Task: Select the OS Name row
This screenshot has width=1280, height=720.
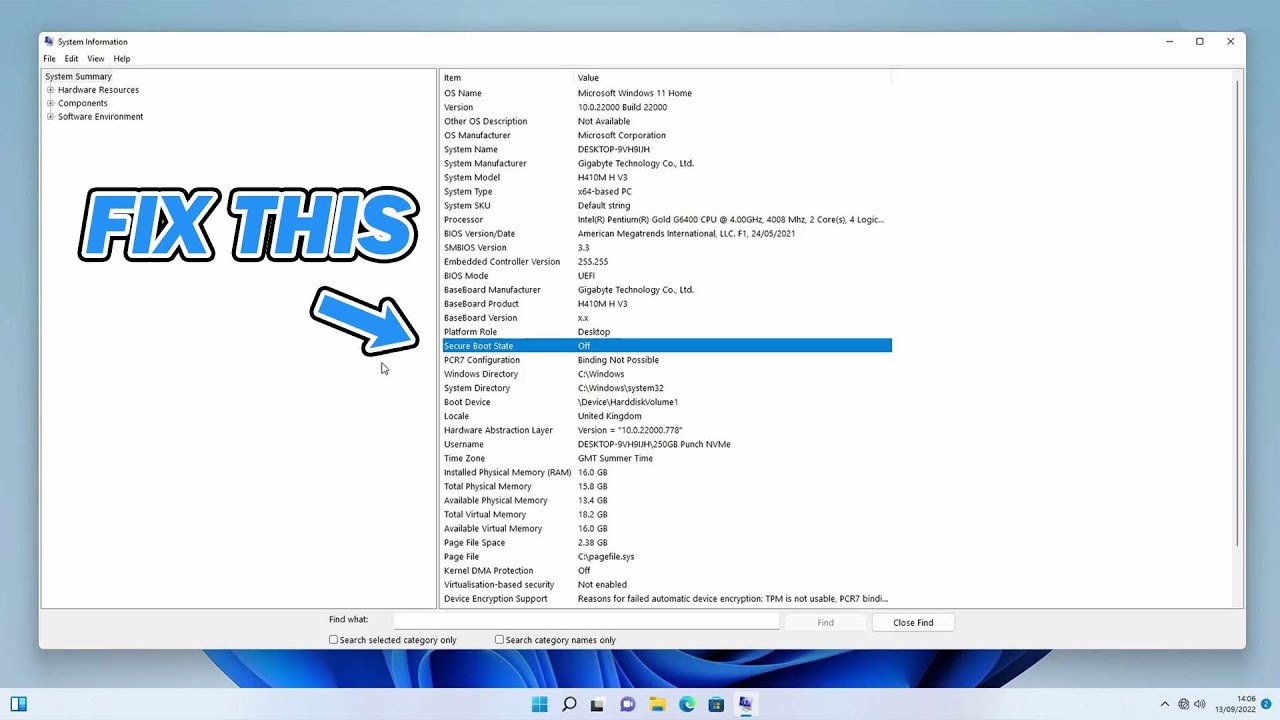Action: [667, 93]
